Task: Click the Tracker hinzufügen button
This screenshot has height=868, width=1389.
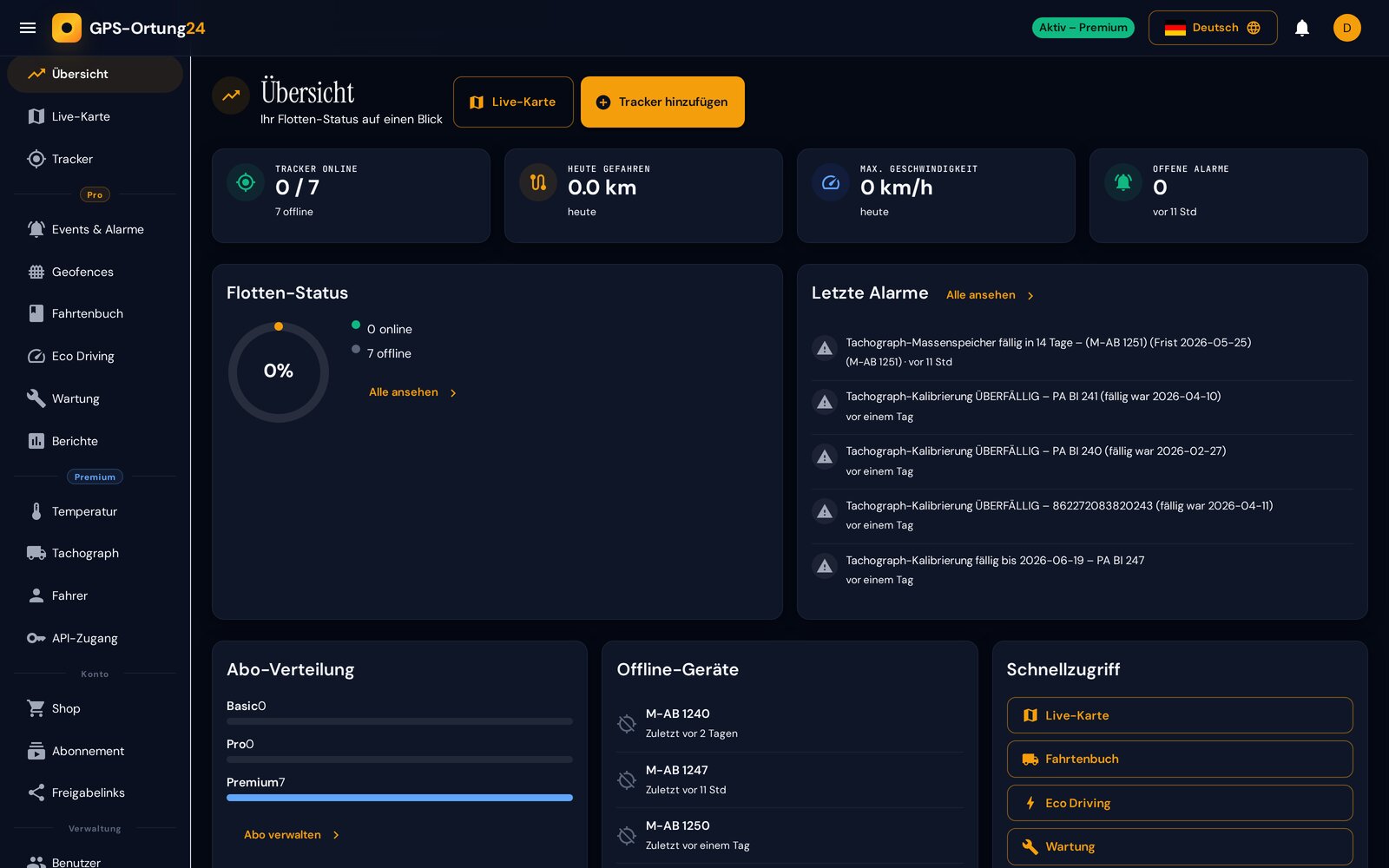Action: [662, 102]
